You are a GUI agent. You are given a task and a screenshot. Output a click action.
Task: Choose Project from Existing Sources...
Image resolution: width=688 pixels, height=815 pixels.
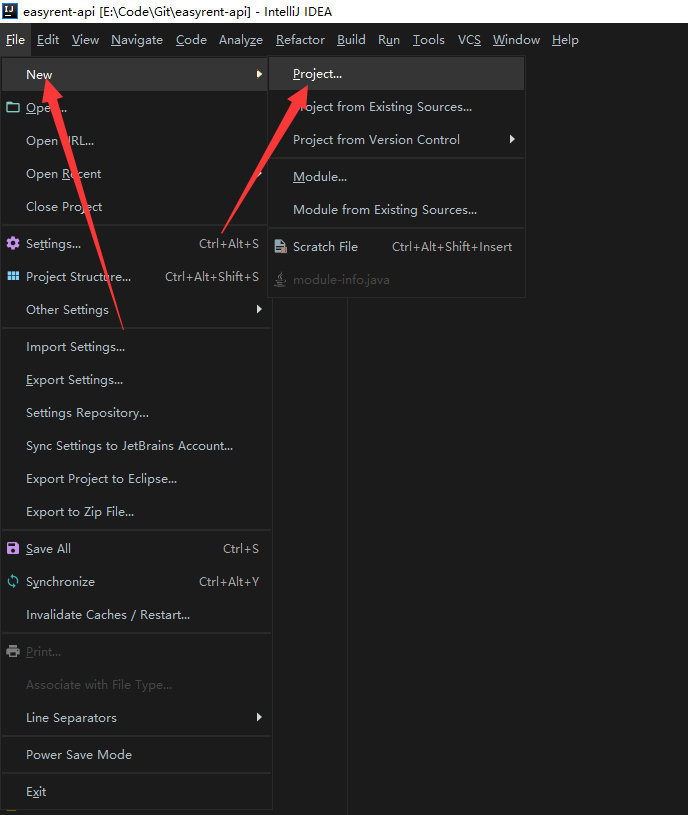point(396,107)
